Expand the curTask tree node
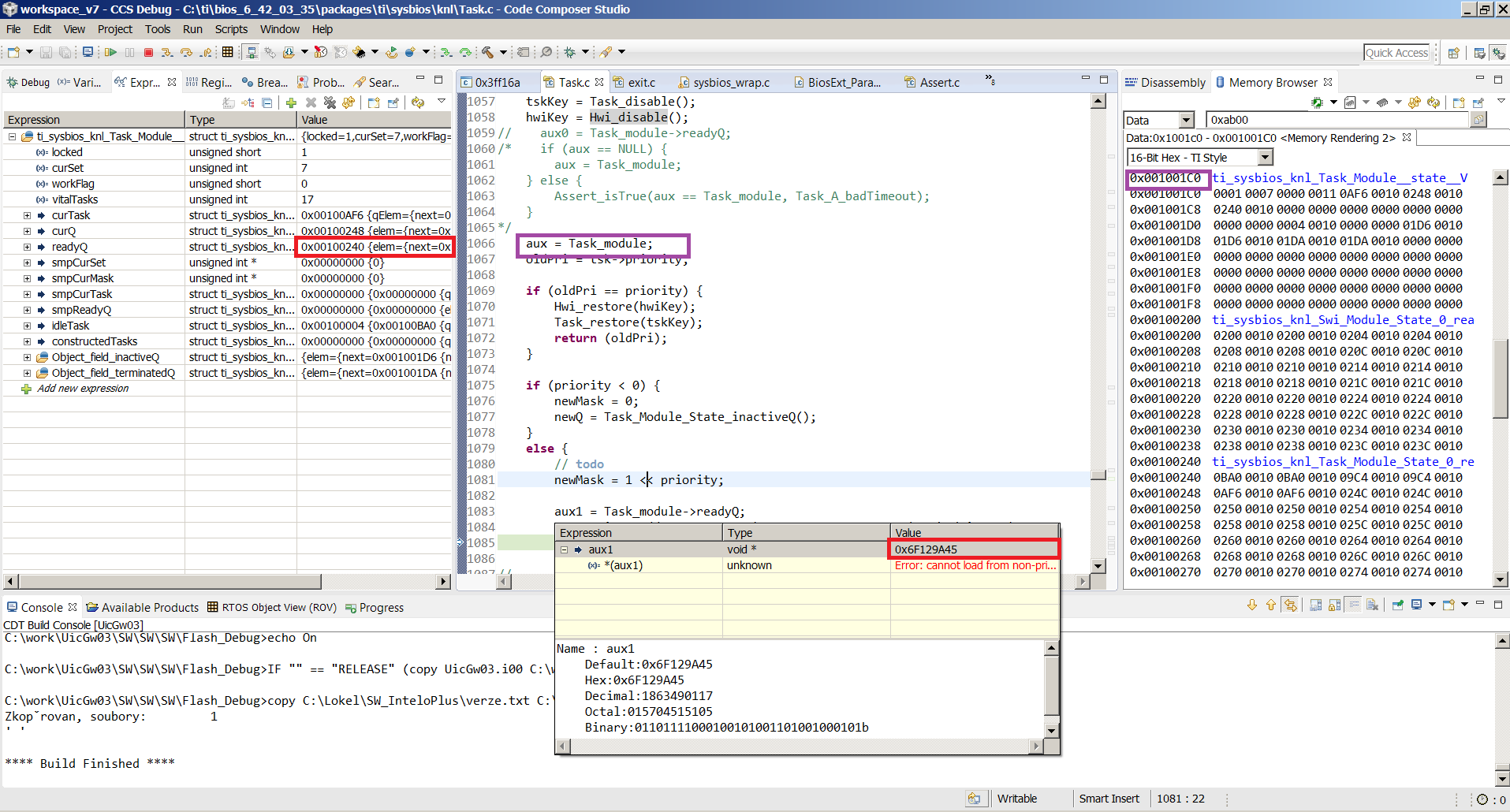The height and width of the screenshot is (812, 1510). click(27, 215)
